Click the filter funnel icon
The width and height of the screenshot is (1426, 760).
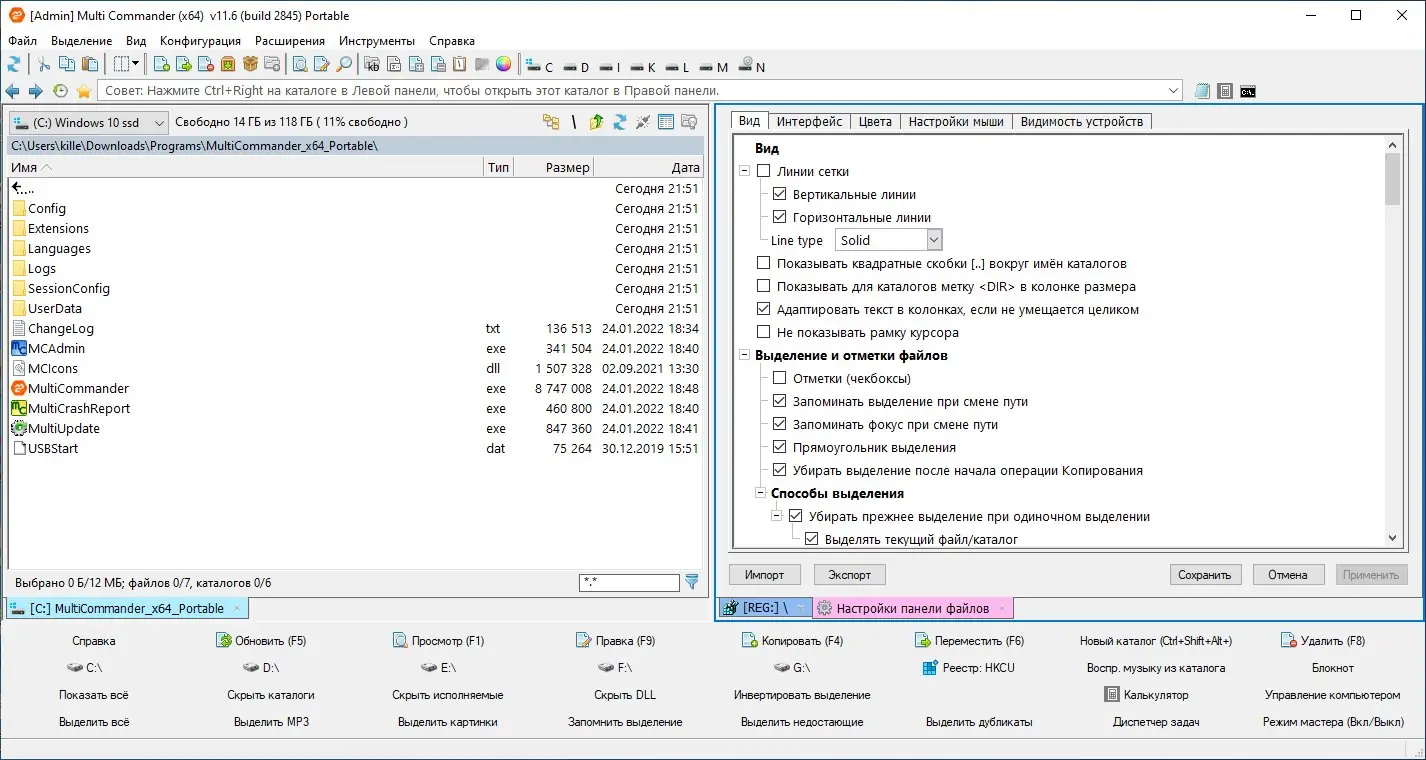(691, 582)
